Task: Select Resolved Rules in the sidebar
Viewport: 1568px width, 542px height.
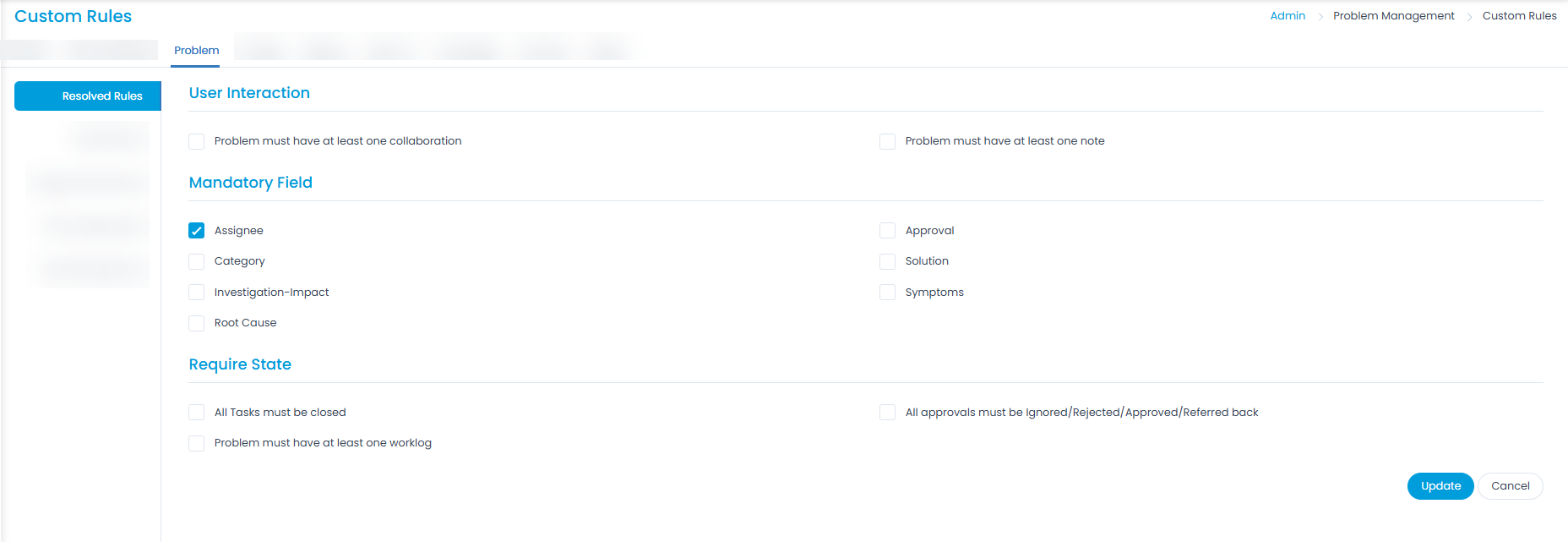Action: pyautogui.click(x=88, y=96)
